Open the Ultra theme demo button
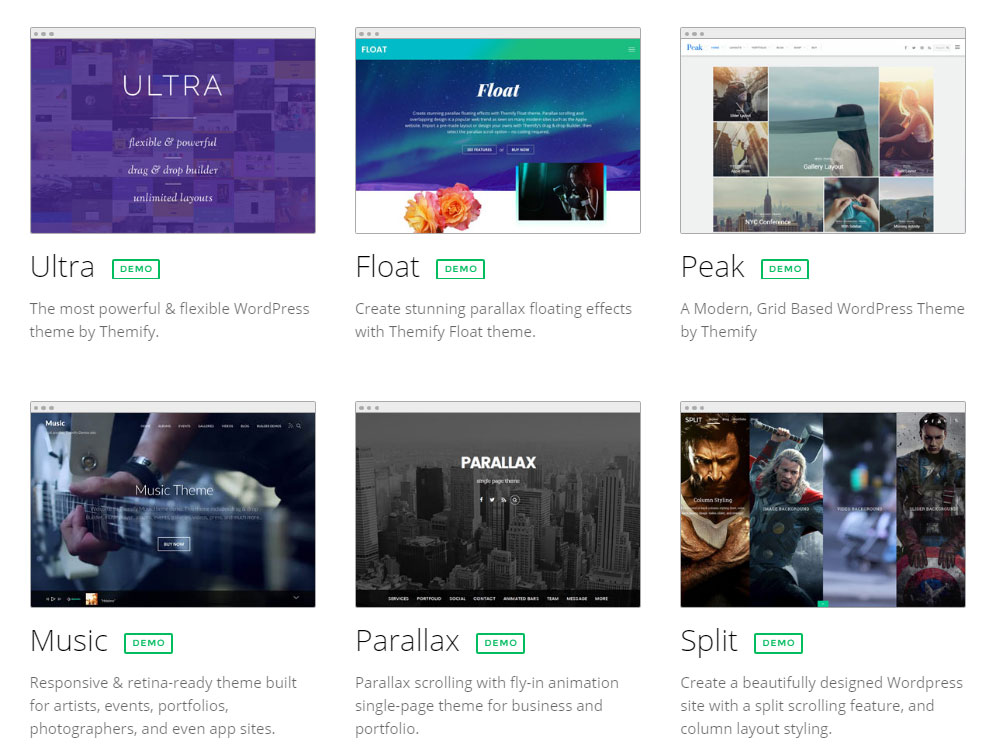The width and height of the screenshot is (1000, 756). point(136,269)
